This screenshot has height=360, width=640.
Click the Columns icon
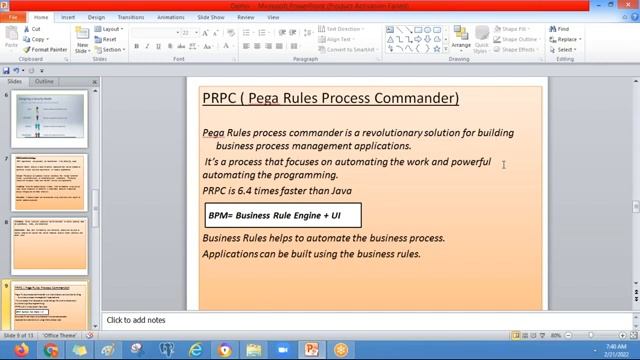(x=294, y=46)
